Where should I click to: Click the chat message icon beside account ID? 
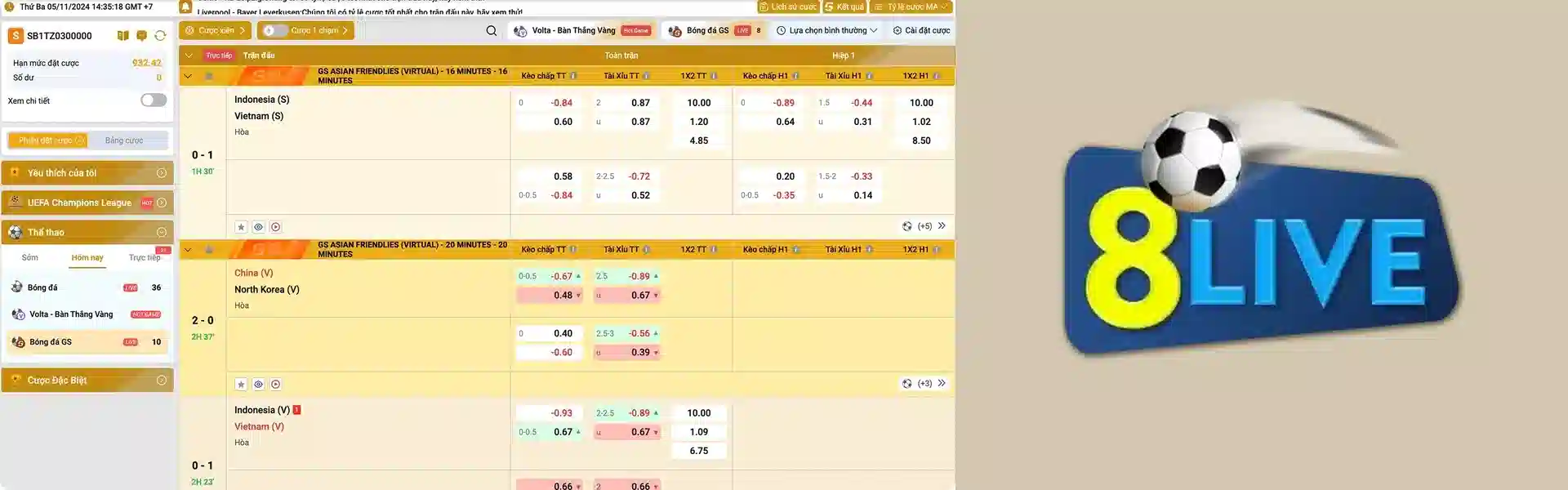point(141,36)
